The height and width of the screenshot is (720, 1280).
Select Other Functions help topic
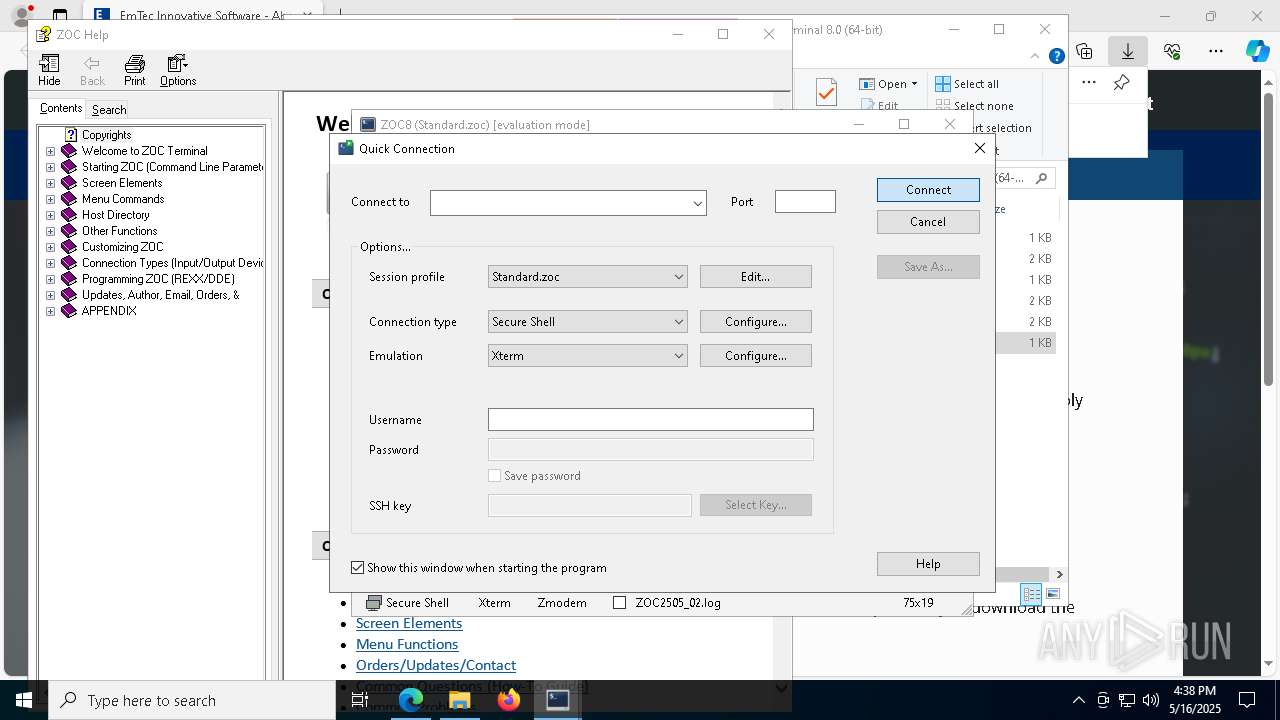(x=119, y=231)
